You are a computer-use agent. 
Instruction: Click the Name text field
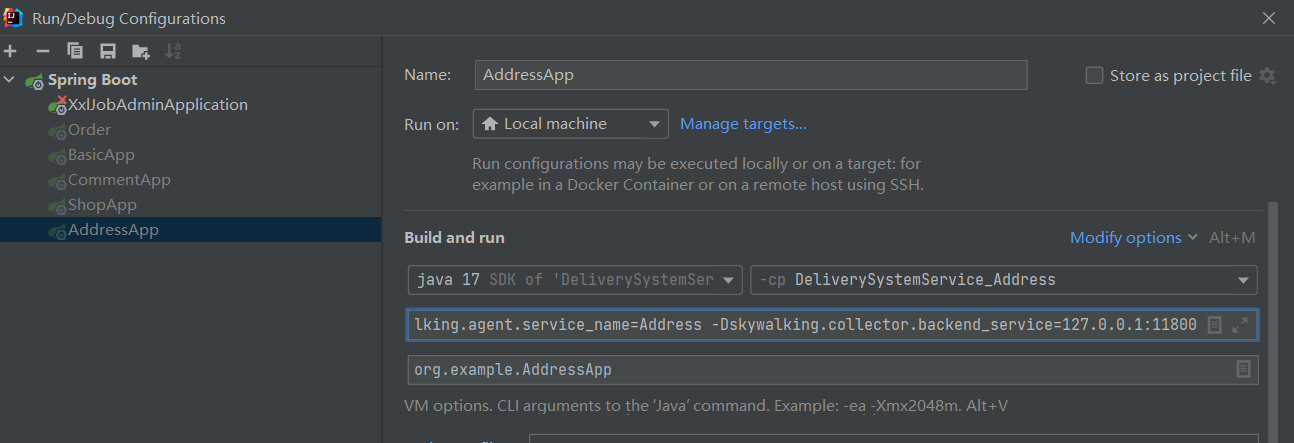click(x=750, y=75)
